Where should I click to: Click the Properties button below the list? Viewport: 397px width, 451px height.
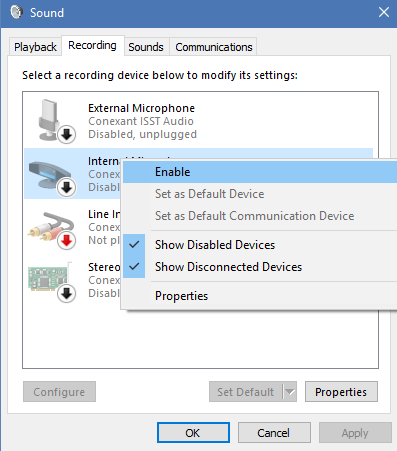(x=341, y=392)
